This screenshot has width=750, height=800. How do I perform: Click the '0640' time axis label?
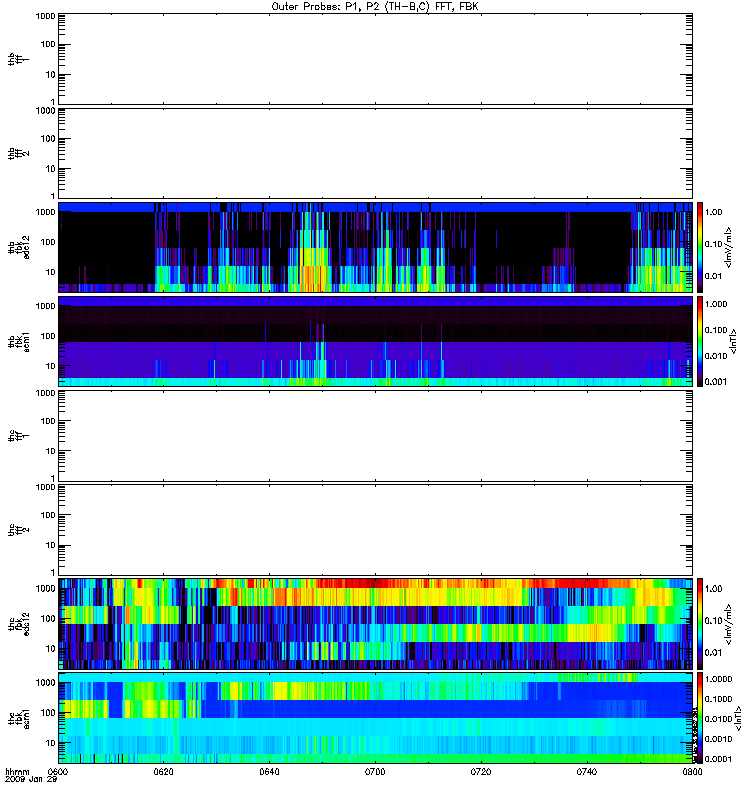click(269, 771)
